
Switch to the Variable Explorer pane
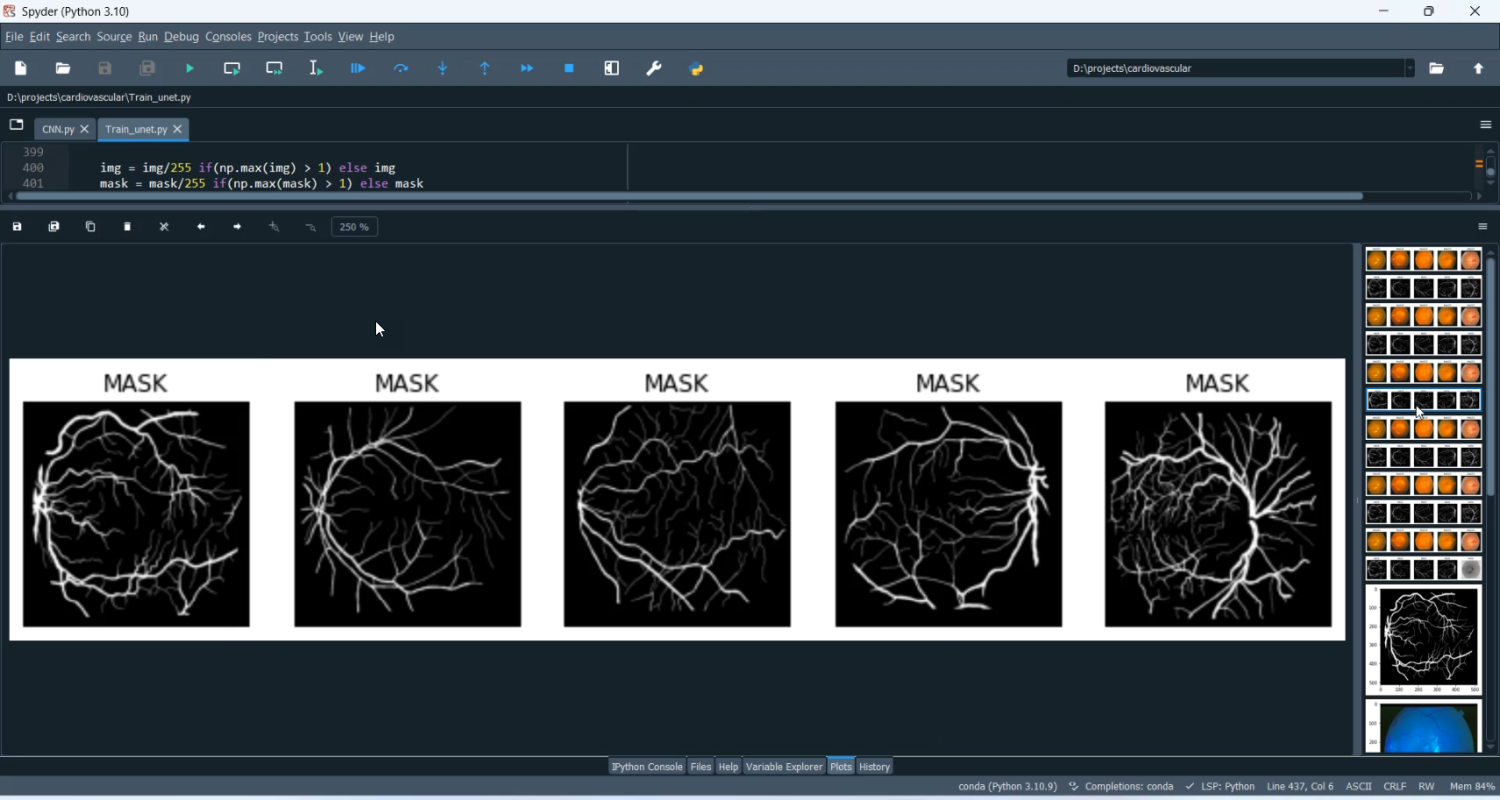784,768
